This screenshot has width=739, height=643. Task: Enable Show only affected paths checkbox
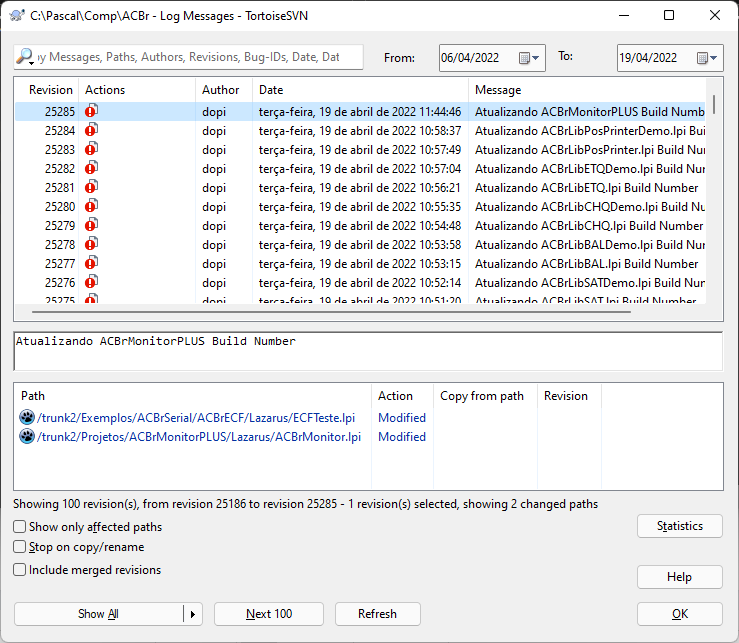tap(19, 527)
